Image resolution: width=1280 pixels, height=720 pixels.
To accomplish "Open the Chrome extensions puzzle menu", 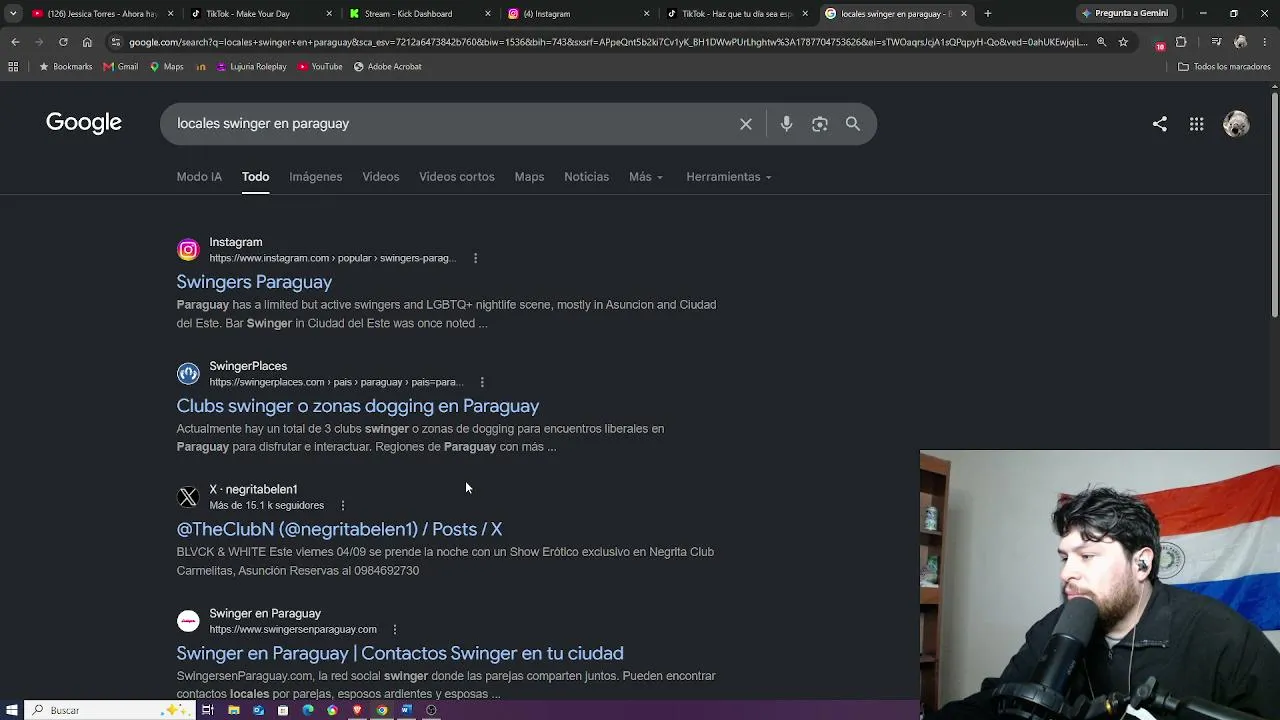I will 1181,42.
